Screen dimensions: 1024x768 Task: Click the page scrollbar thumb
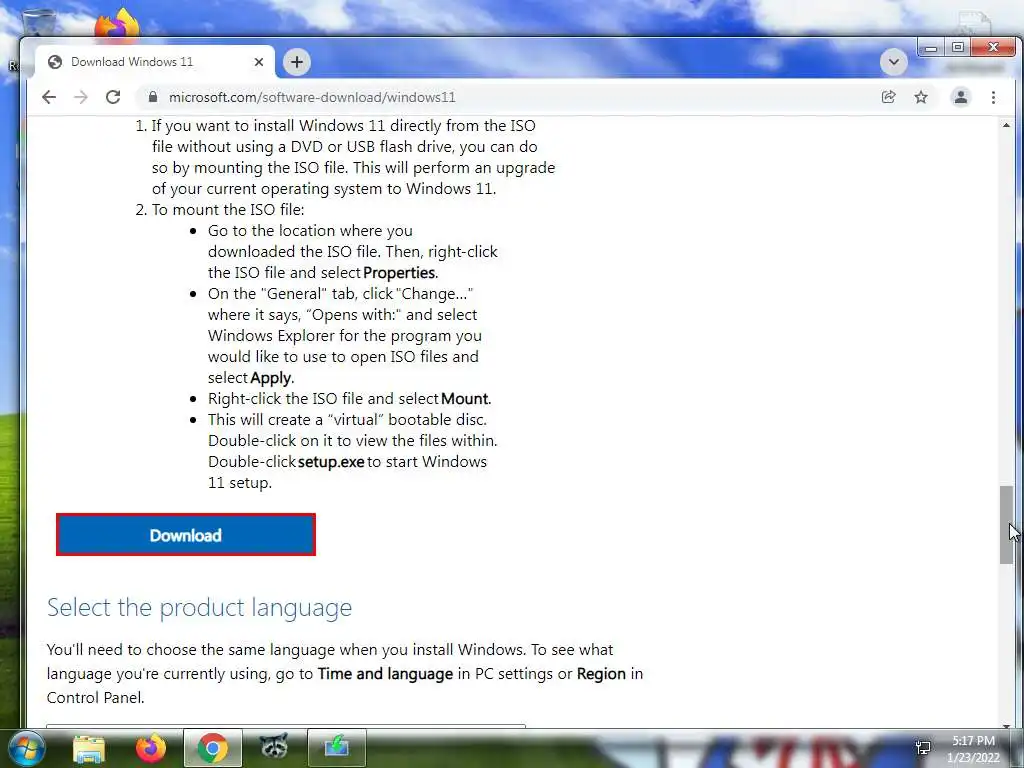[1006, 524]
